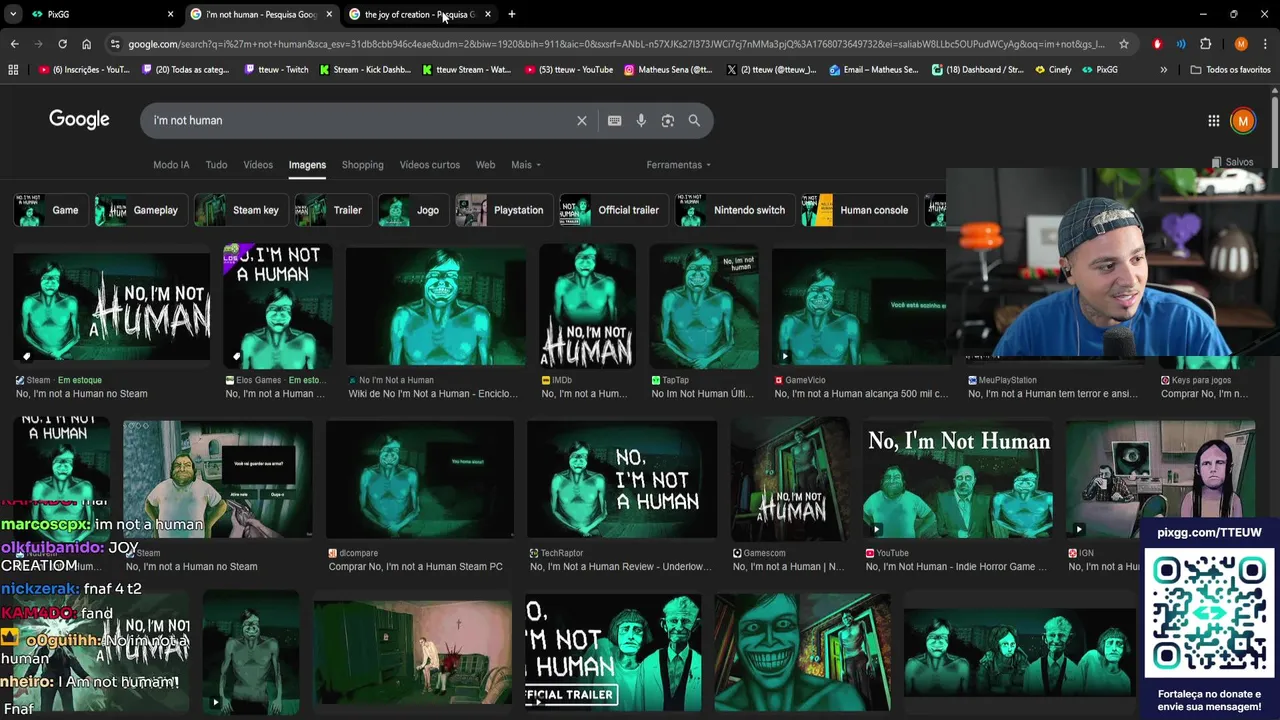
Task: Open the Google logo homepage
Action: [x=79, y=120]
